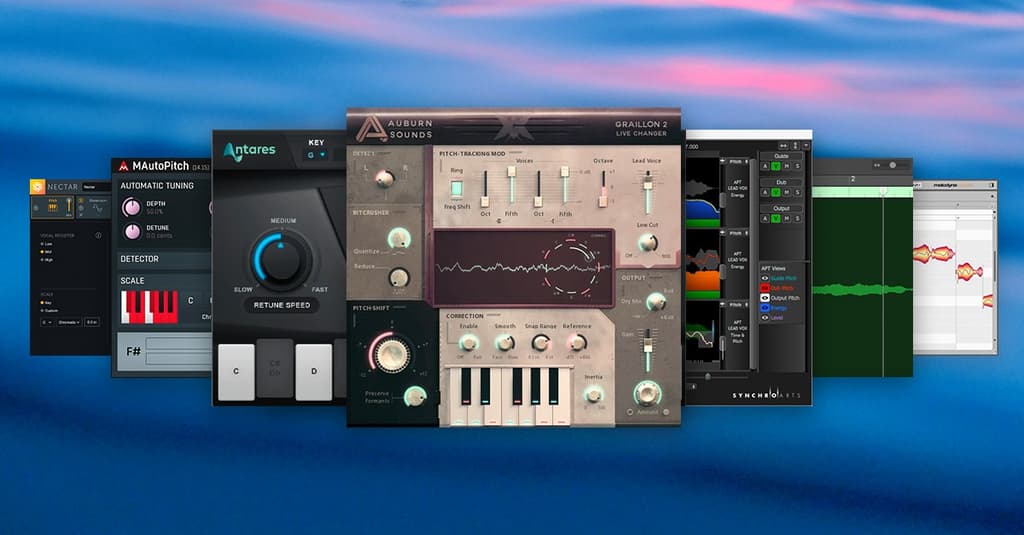The height and width of the screenshot is (535, 1024).
Task: Open the Nectar root note dropdown
Action: 47,322
